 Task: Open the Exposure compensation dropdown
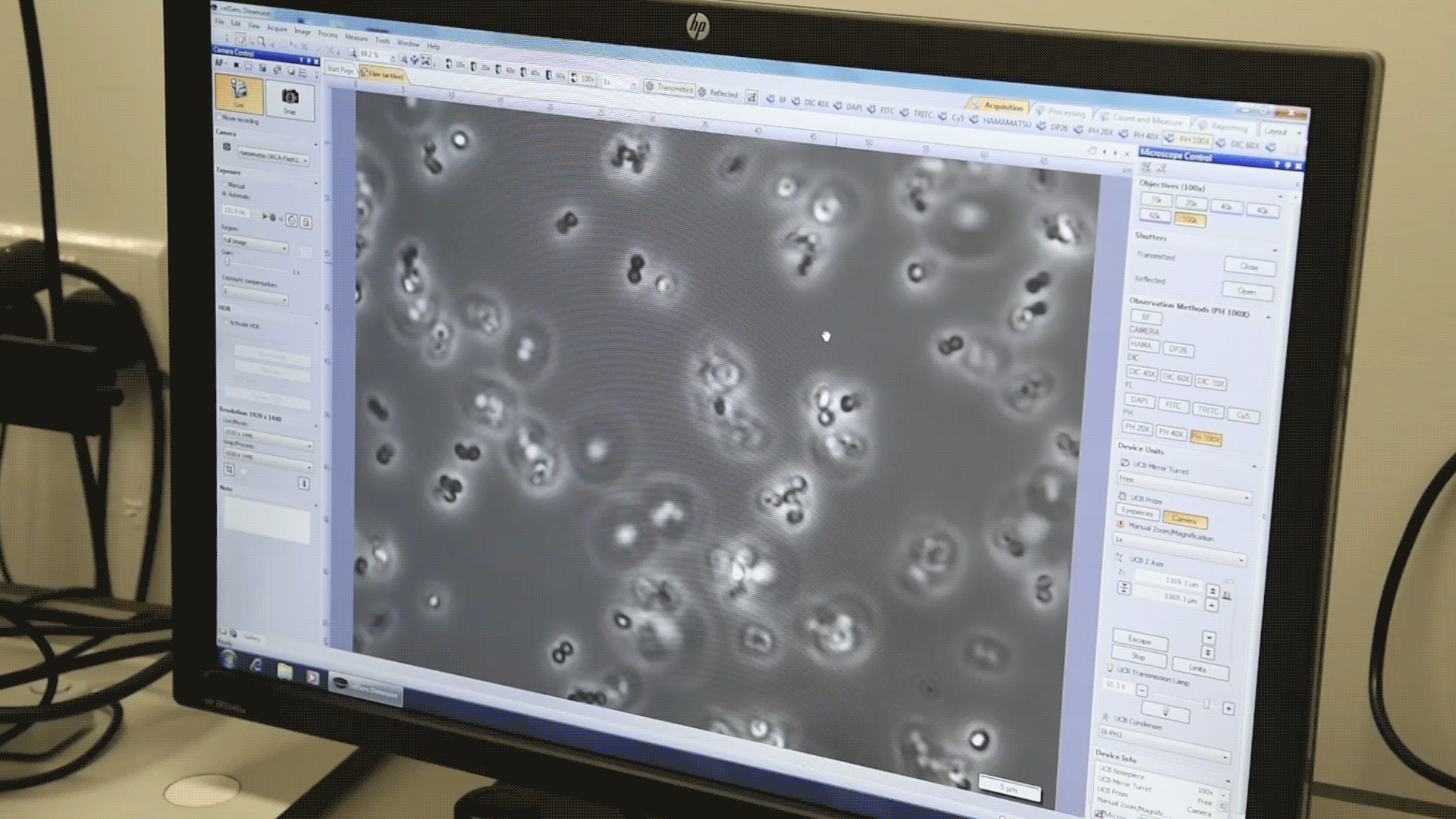256,293
